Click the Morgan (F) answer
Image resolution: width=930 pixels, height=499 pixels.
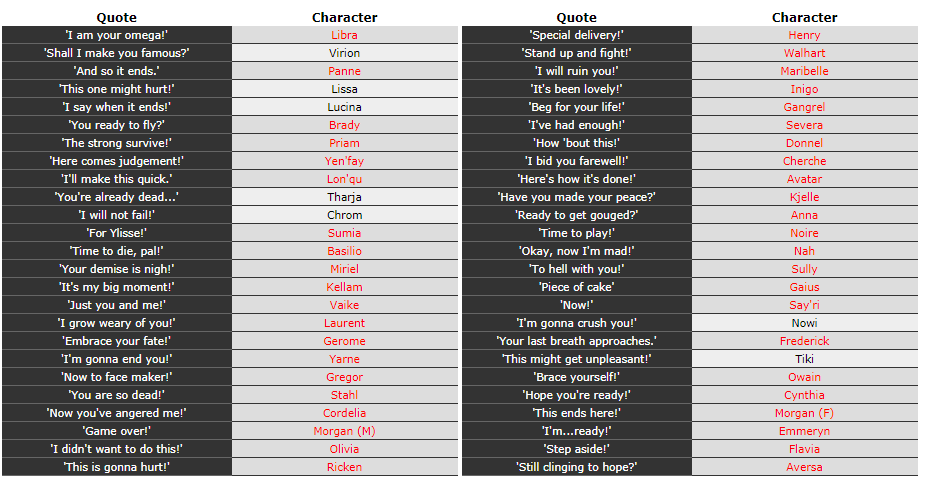[x=805, y=413]
